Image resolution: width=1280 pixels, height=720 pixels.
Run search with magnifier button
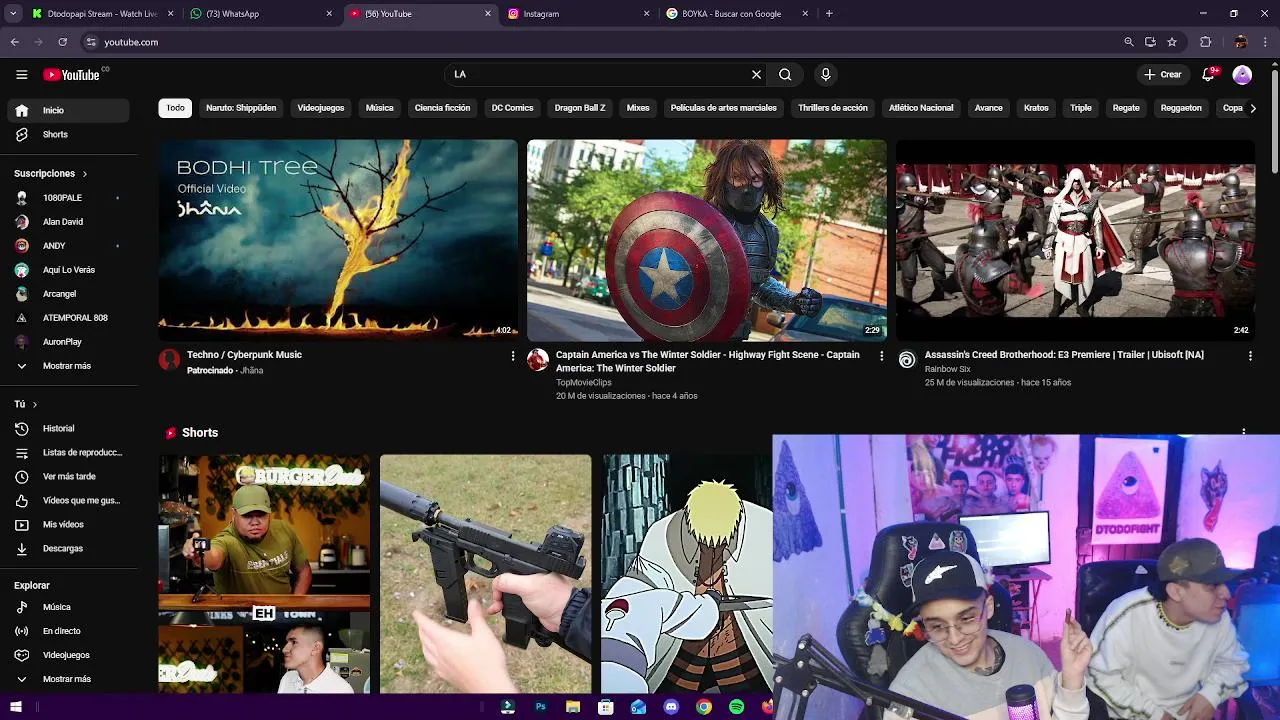[x=785, y=74]
